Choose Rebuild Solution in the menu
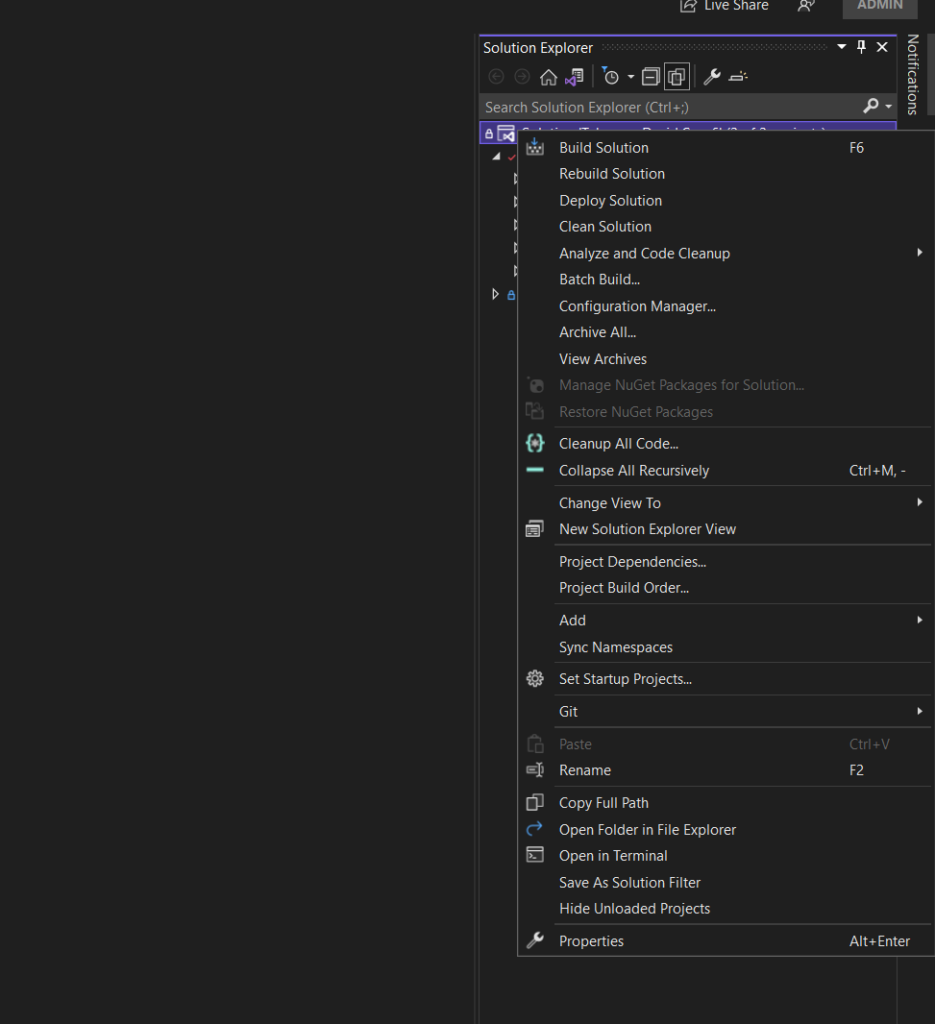Viewport: 935px width, 1024px height. 611,174
